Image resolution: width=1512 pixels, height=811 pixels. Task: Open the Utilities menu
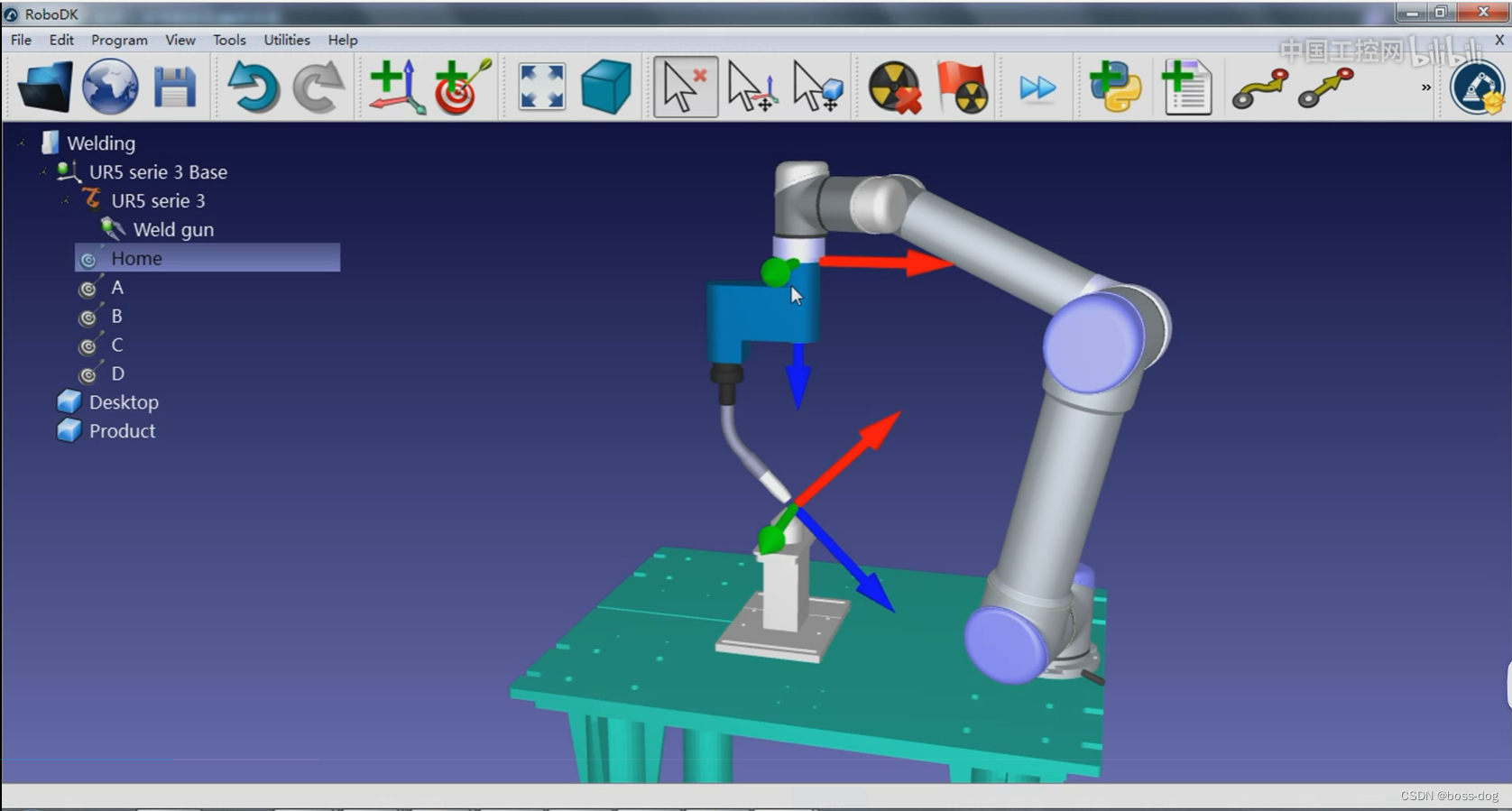287,40
